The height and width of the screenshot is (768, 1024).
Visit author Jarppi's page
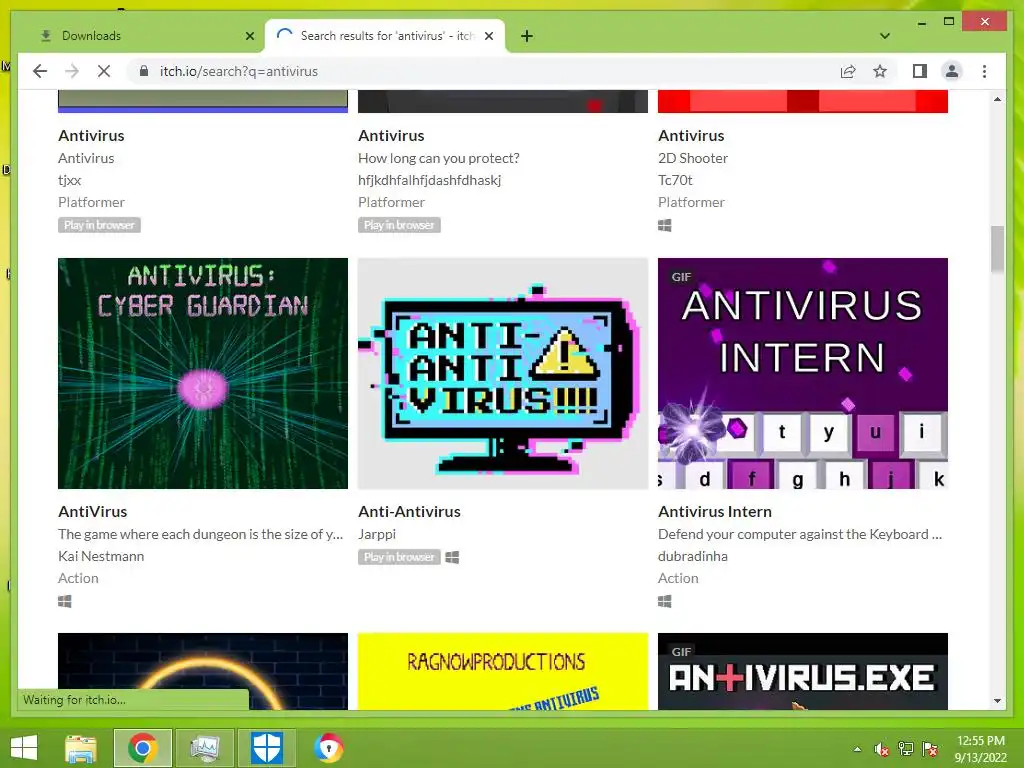point(376,534)
